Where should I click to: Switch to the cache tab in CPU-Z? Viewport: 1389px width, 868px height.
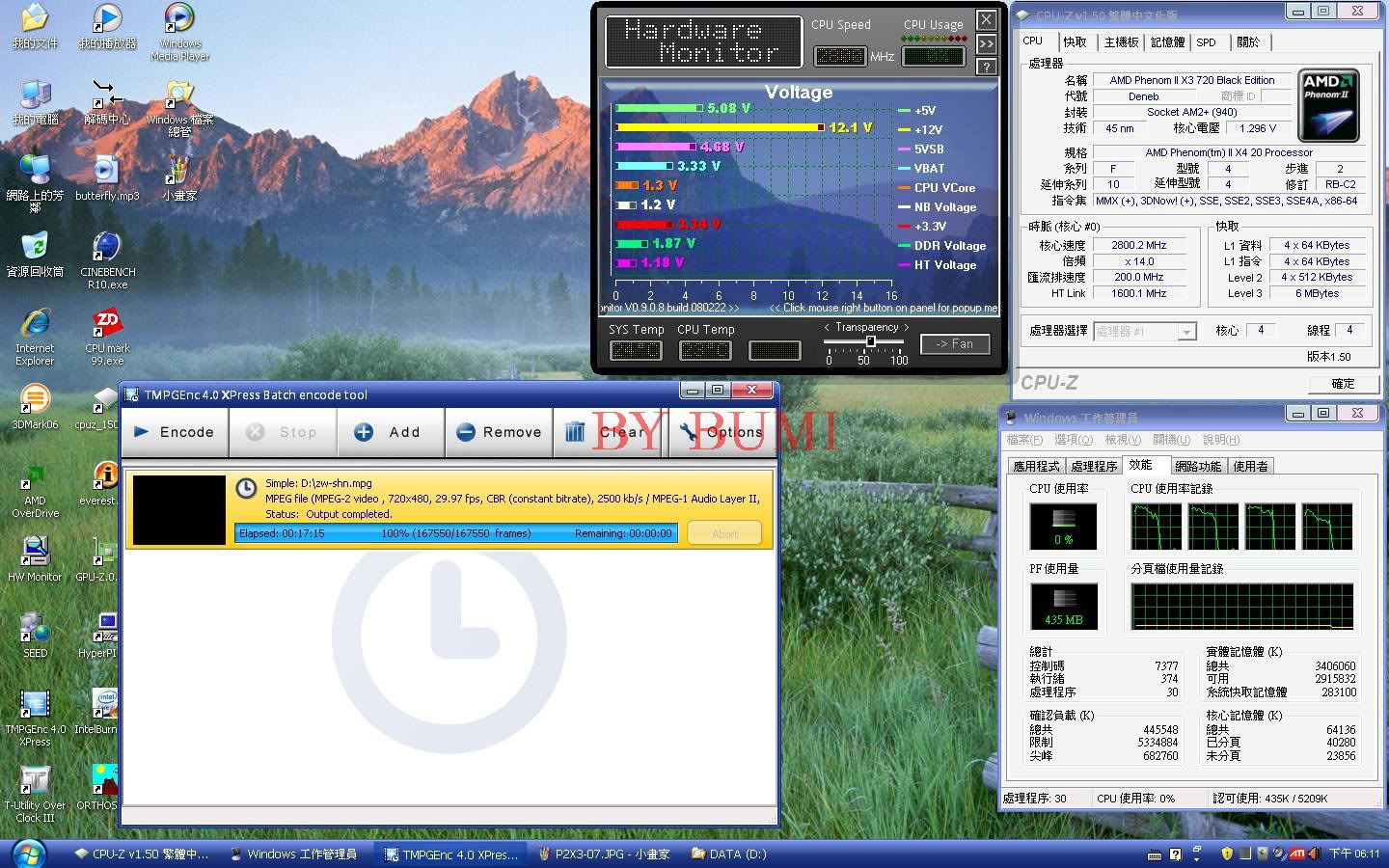(1075, 42)
